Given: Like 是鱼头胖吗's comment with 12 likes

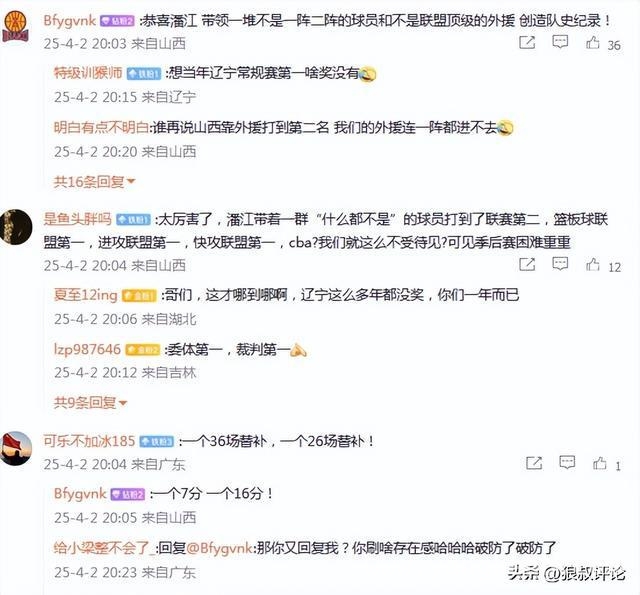Looking at the screenshot, I should (x=593, y=264).
